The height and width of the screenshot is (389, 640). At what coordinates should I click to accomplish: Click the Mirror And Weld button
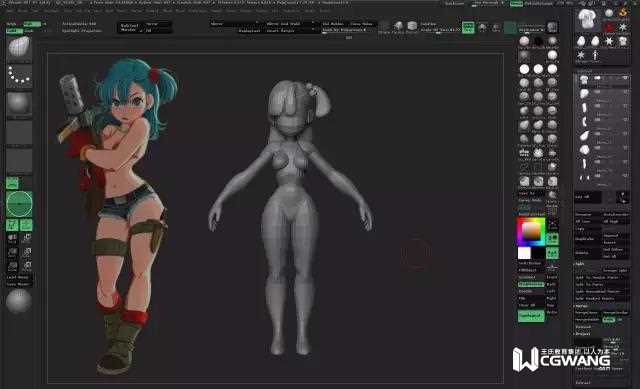click(290, 24)
